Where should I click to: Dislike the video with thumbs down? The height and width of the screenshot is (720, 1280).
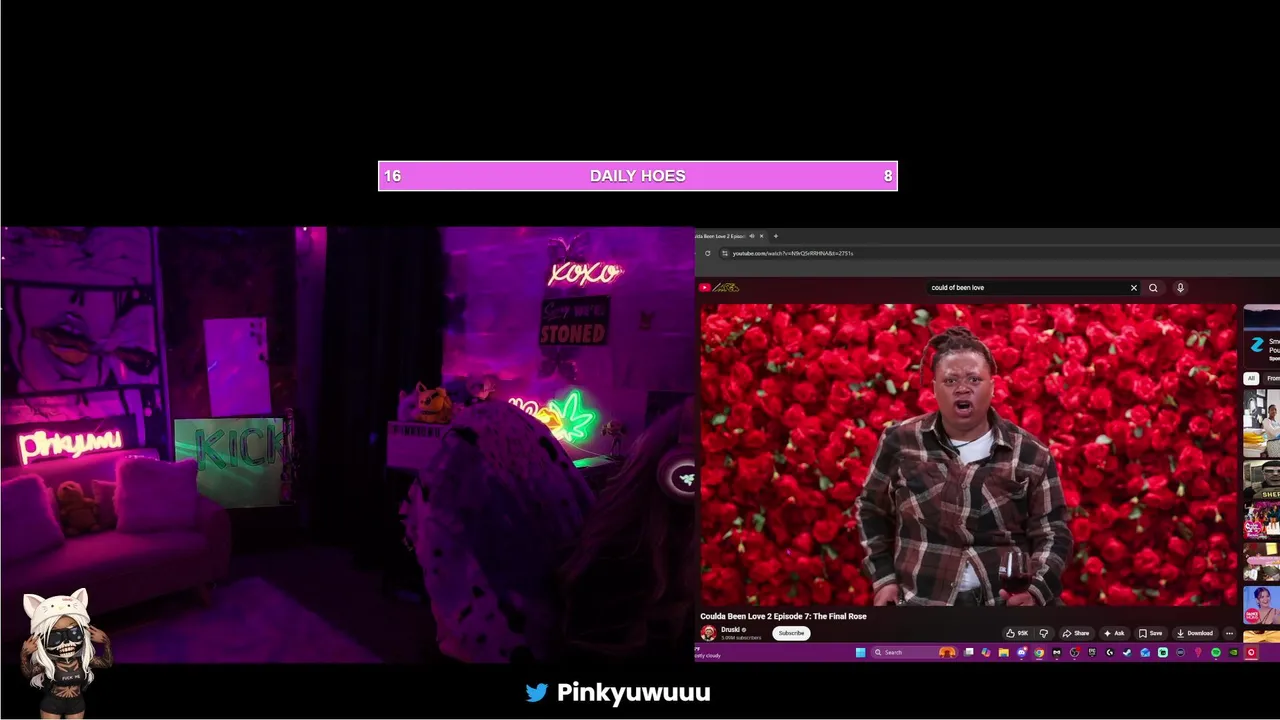[1043, 633]
